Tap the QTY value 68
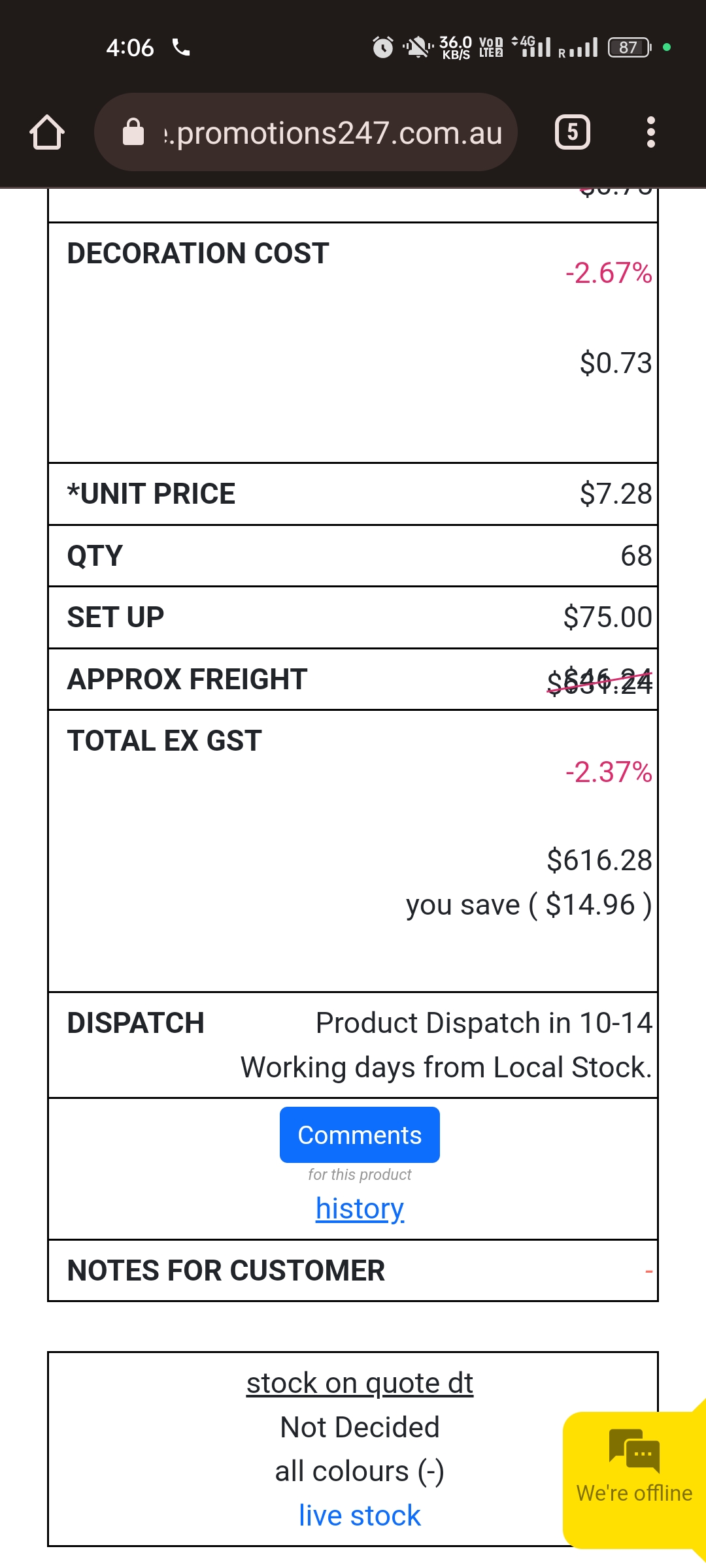This screenshot has width=706, height=1568. point(636,556)
